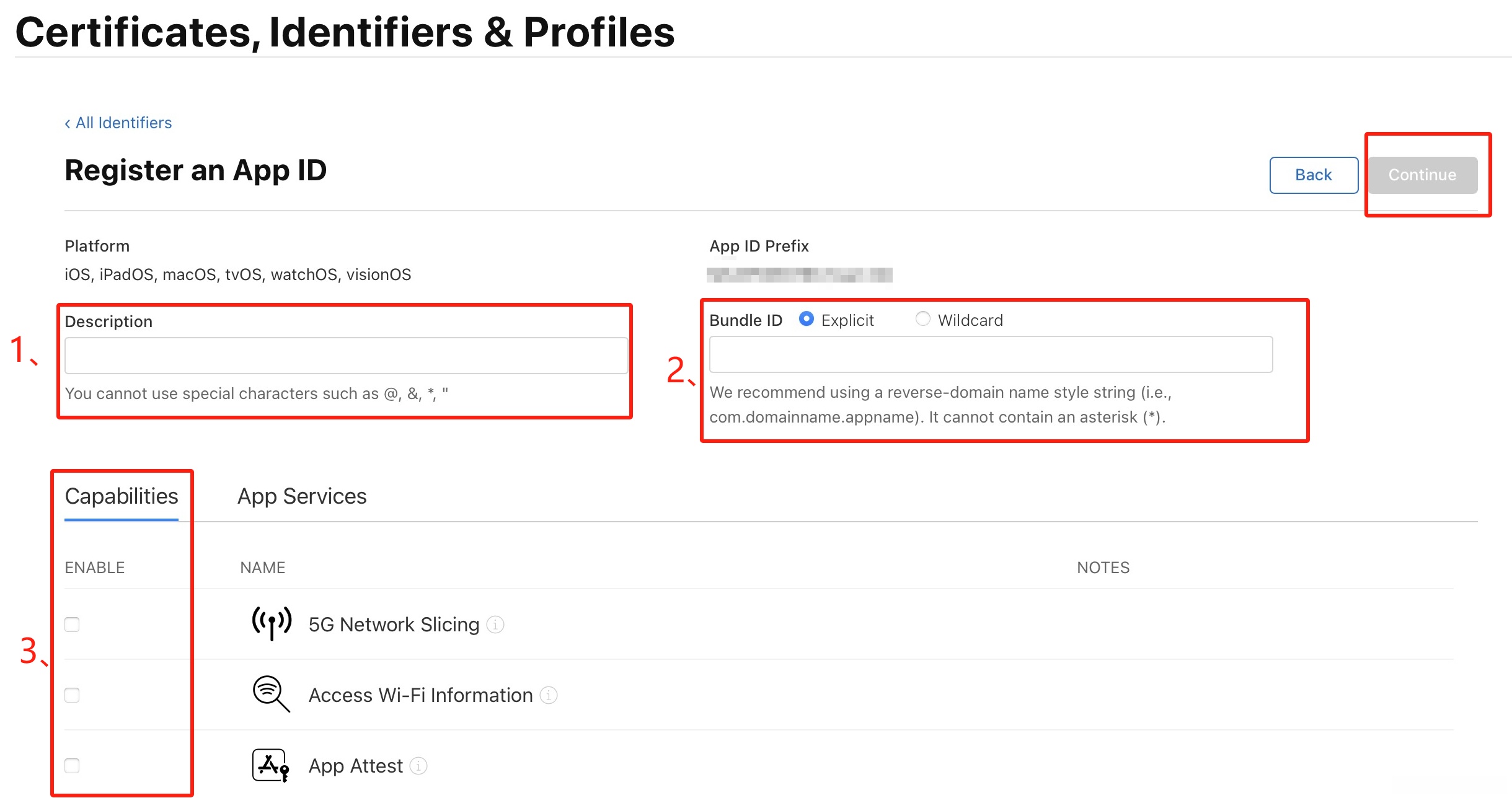This screenshot has height=798, width=1512.
Task: Click the App Attest capability name
Action: (x=356, y=766)
